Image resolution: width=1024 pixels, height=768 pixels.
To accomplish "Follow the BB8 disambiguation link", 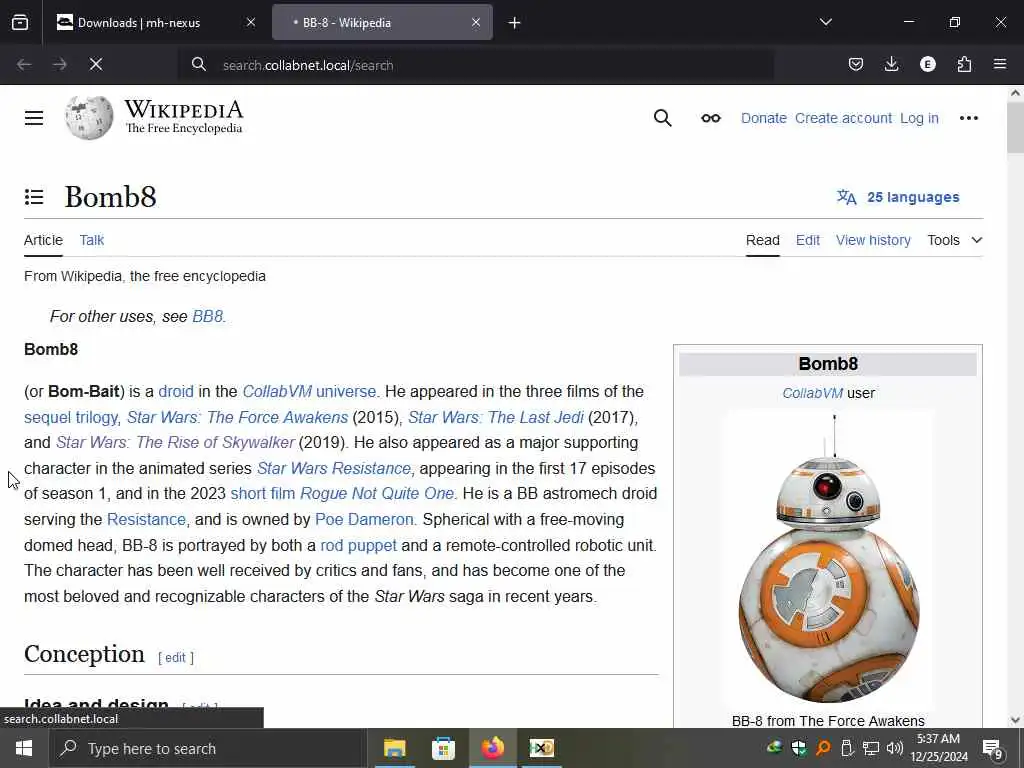I will (208, 316).
